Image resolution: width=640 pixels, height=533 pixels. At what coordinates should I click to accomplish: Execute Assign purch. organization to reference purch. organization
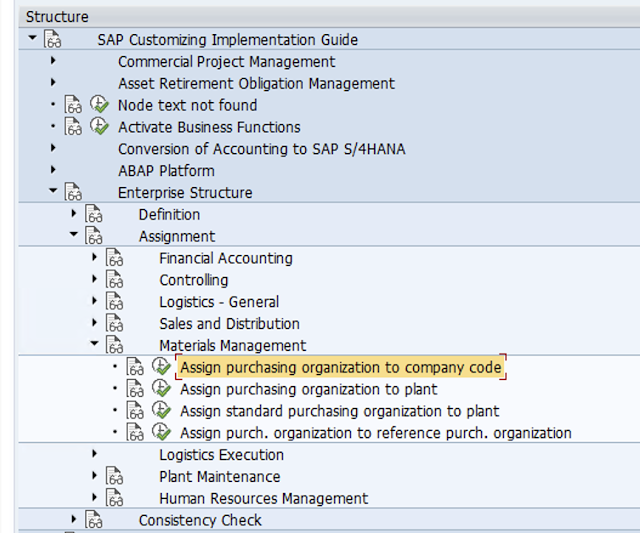point(161,431)
